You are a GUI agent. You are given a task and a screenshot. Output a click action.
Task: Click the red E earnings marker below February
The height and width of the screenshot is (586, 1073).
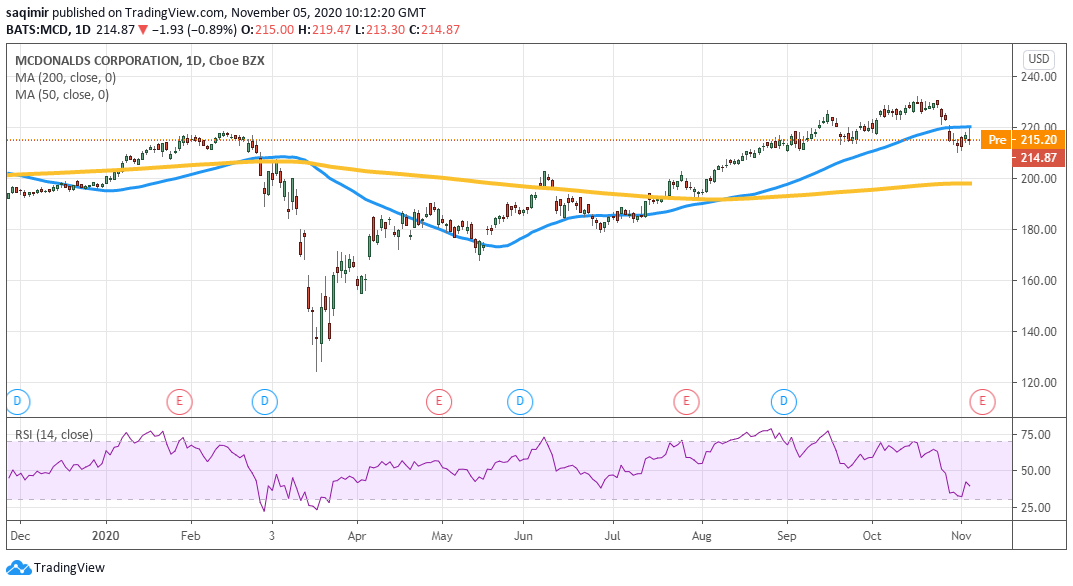pyautogui.click(x=180, y=401)
